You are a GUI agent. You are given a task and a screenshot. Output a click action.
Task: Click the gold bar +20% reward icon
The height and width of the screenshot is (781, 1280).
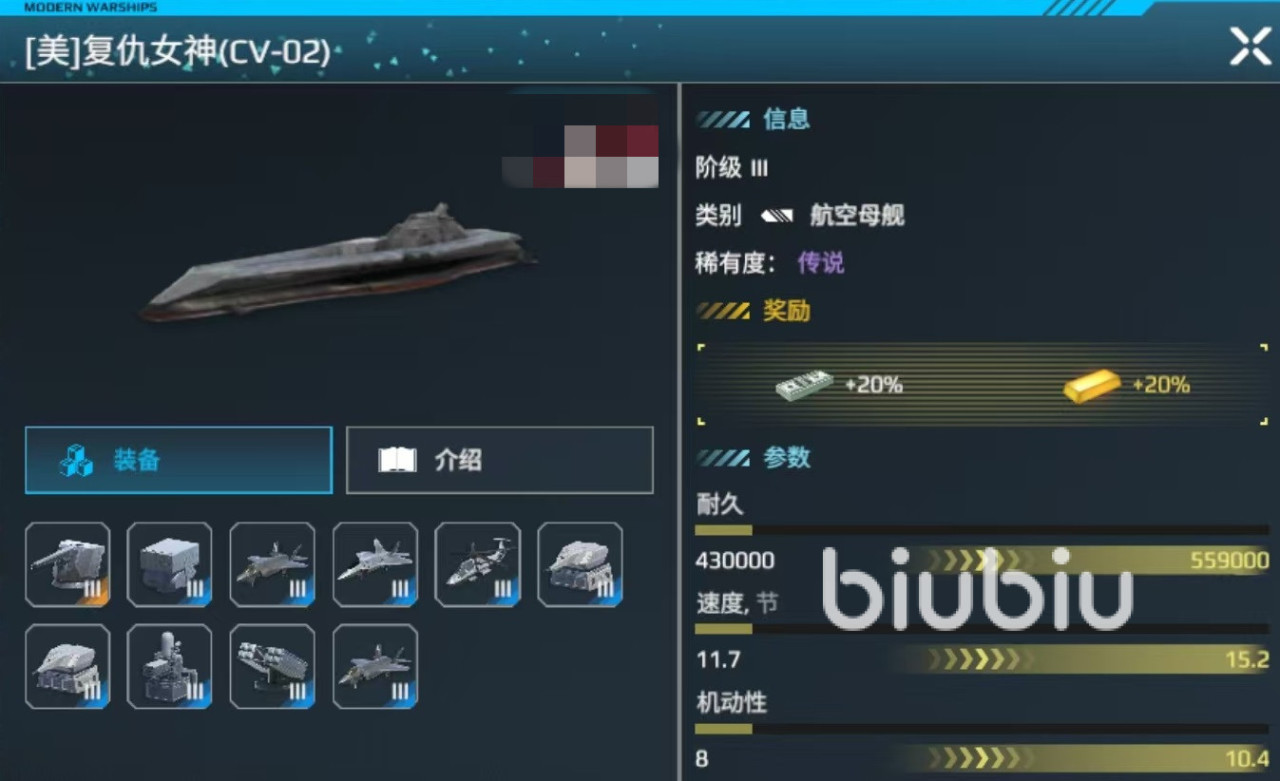[1092, 385]
